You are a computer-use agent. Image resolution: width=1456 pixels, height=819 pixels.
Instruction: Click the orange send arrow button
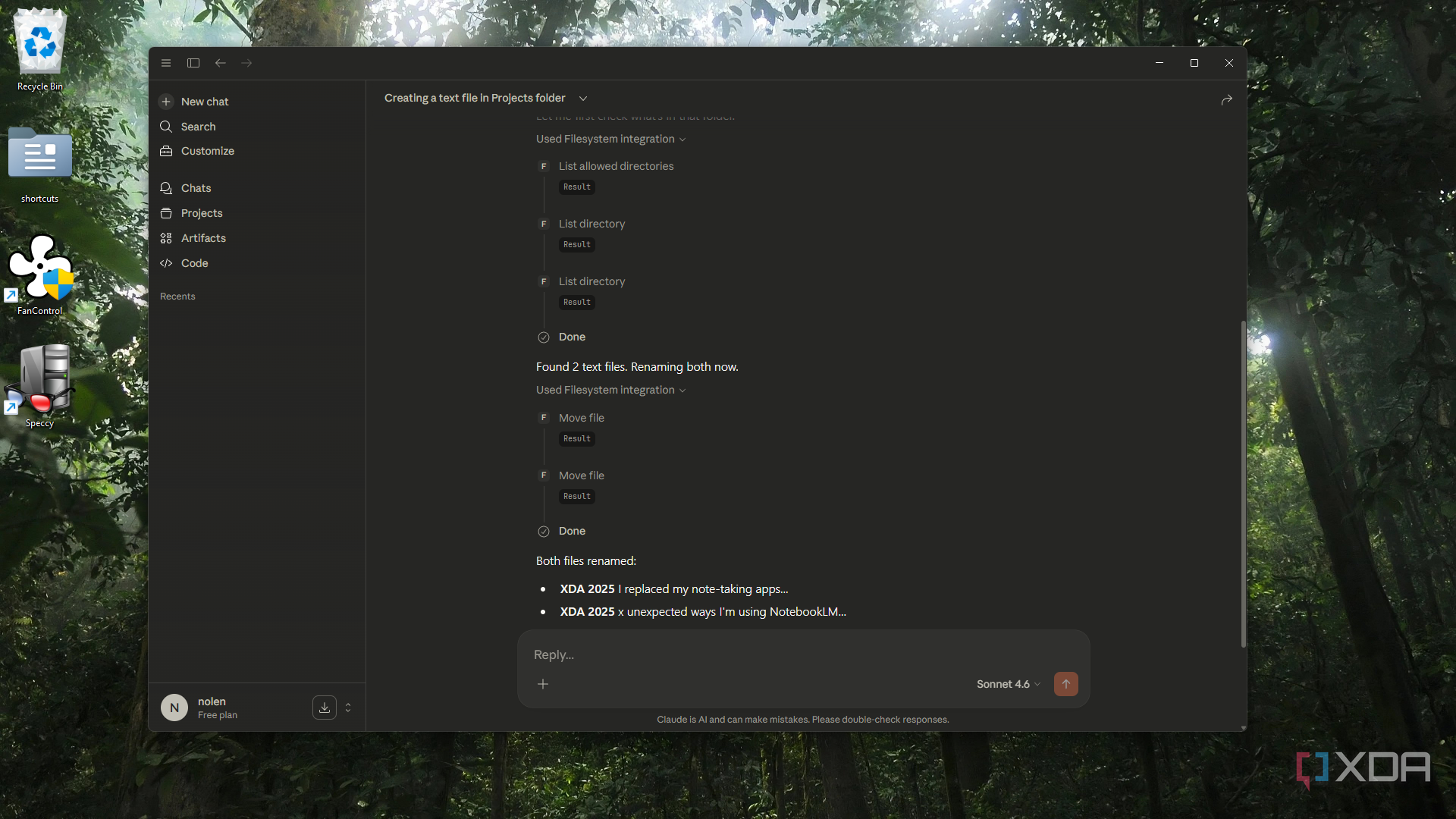(1065, 684)
